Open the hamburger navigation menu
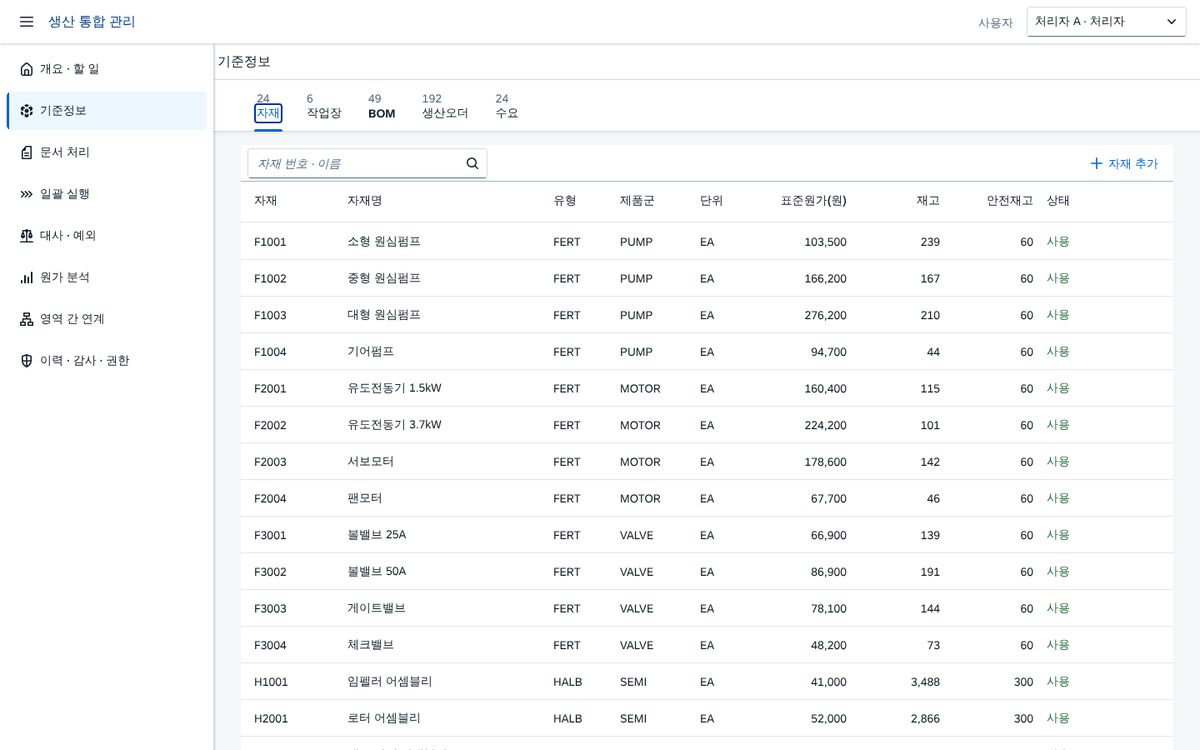This screenshot has width=1200, height=750. [x=27, y=22]
